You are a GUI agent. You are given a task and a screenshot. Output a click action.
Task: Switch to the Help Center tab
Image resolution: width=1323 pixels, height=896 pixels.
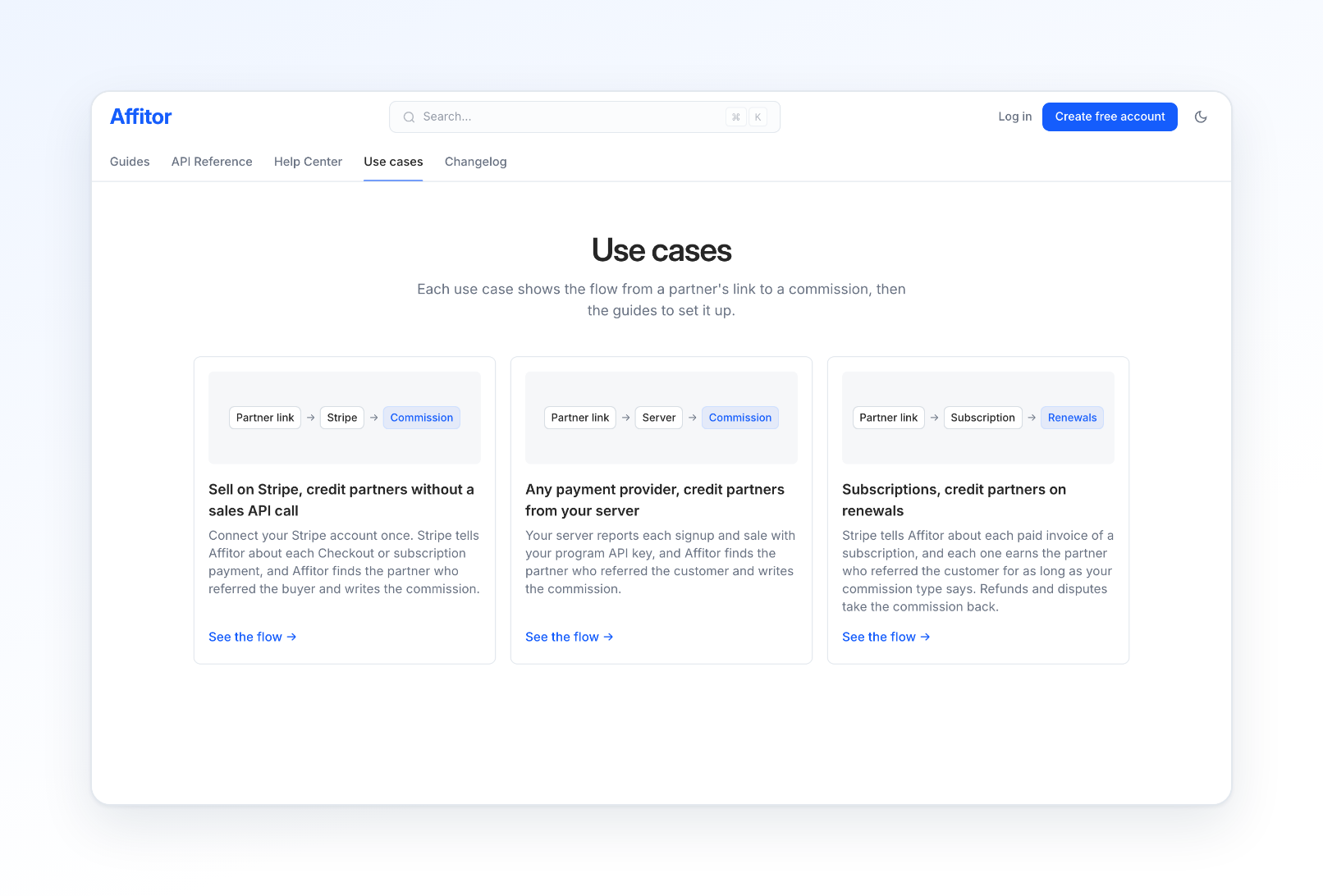(308, 162)
